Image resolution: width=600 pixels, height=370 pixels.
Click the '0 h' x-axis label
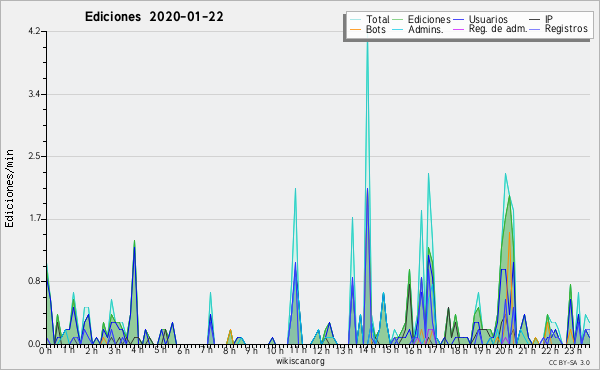click(45, 350)
